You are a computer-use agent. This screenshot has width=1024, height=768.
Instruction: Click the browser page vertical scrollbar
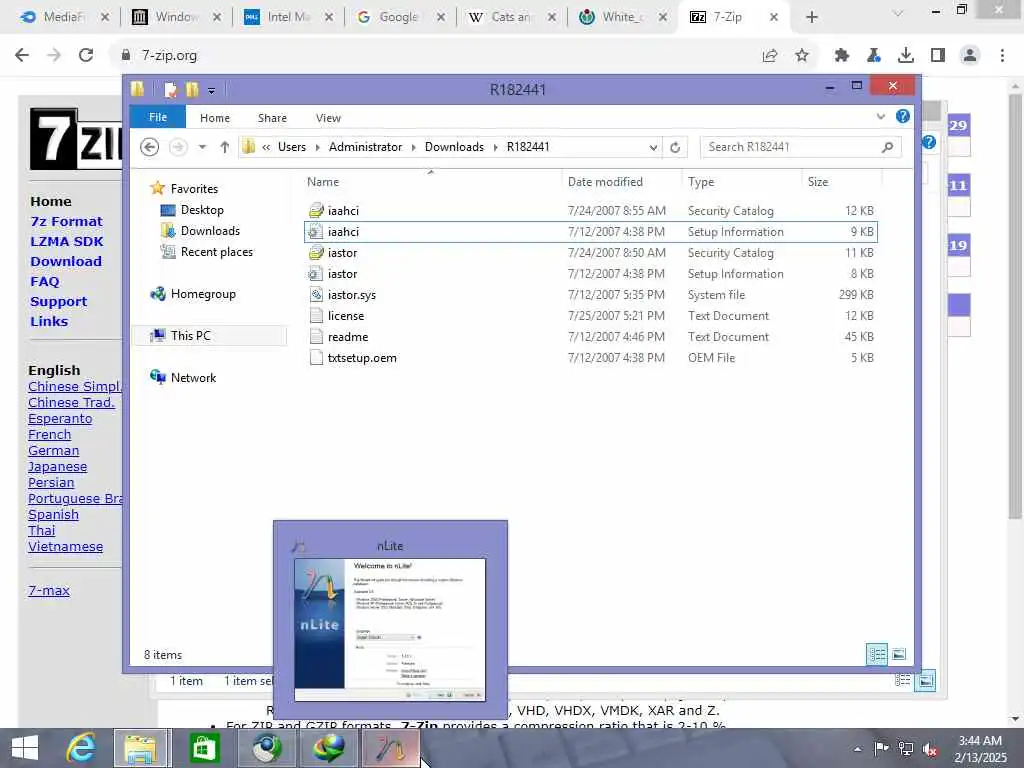pos(1015,307)
